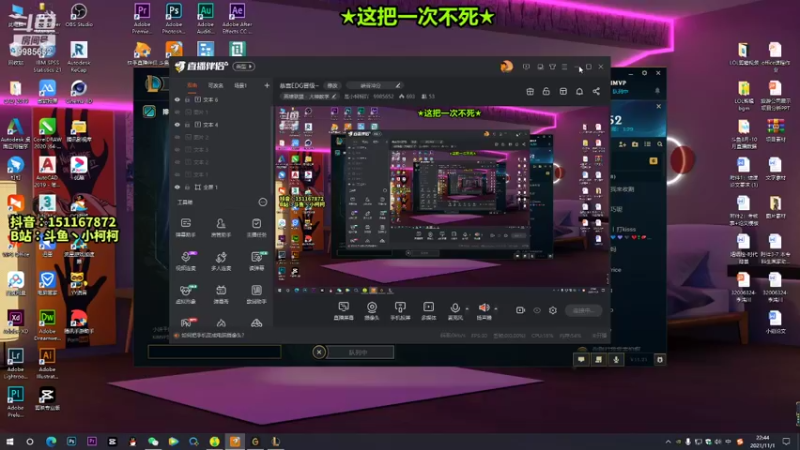Start 多人连麦 from the toolbox
The height and width of the screenshot is (450, 800).
(221, 261)
